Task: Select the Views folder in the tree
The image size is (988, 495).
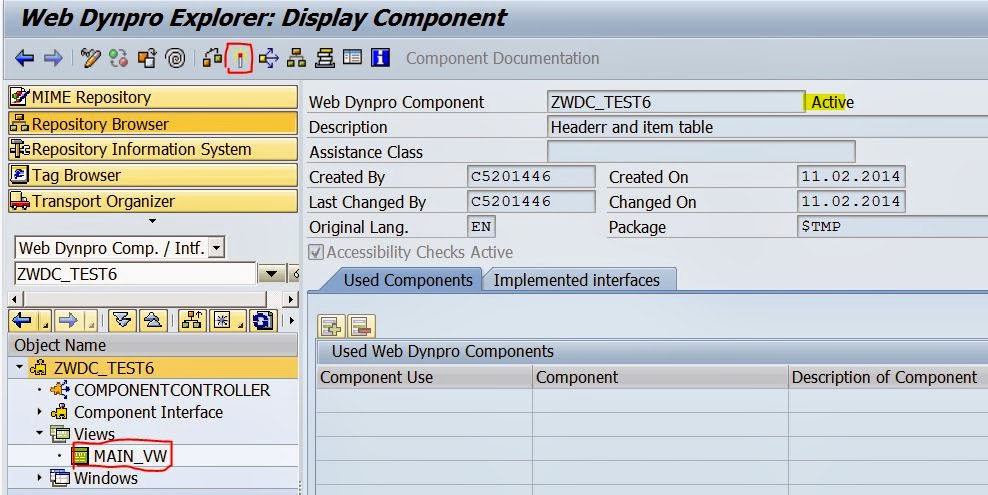Action: point(95,434)
